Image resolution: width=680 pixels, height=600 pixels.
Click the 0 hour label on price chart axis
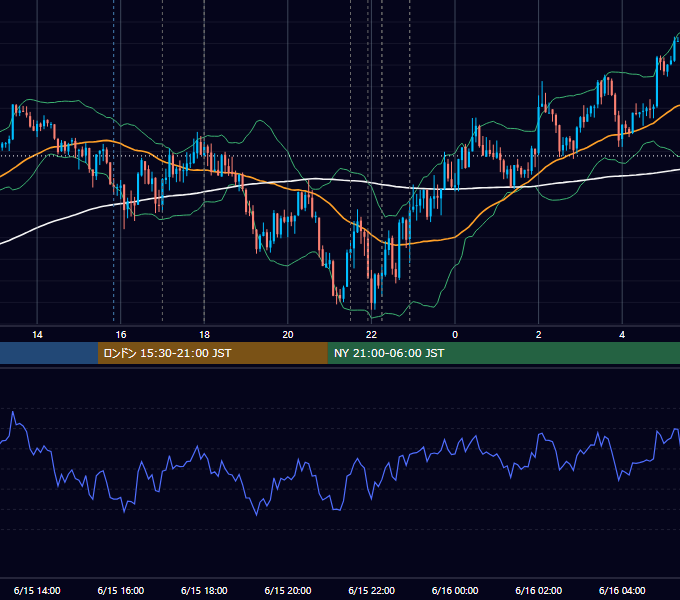(455, 335)
